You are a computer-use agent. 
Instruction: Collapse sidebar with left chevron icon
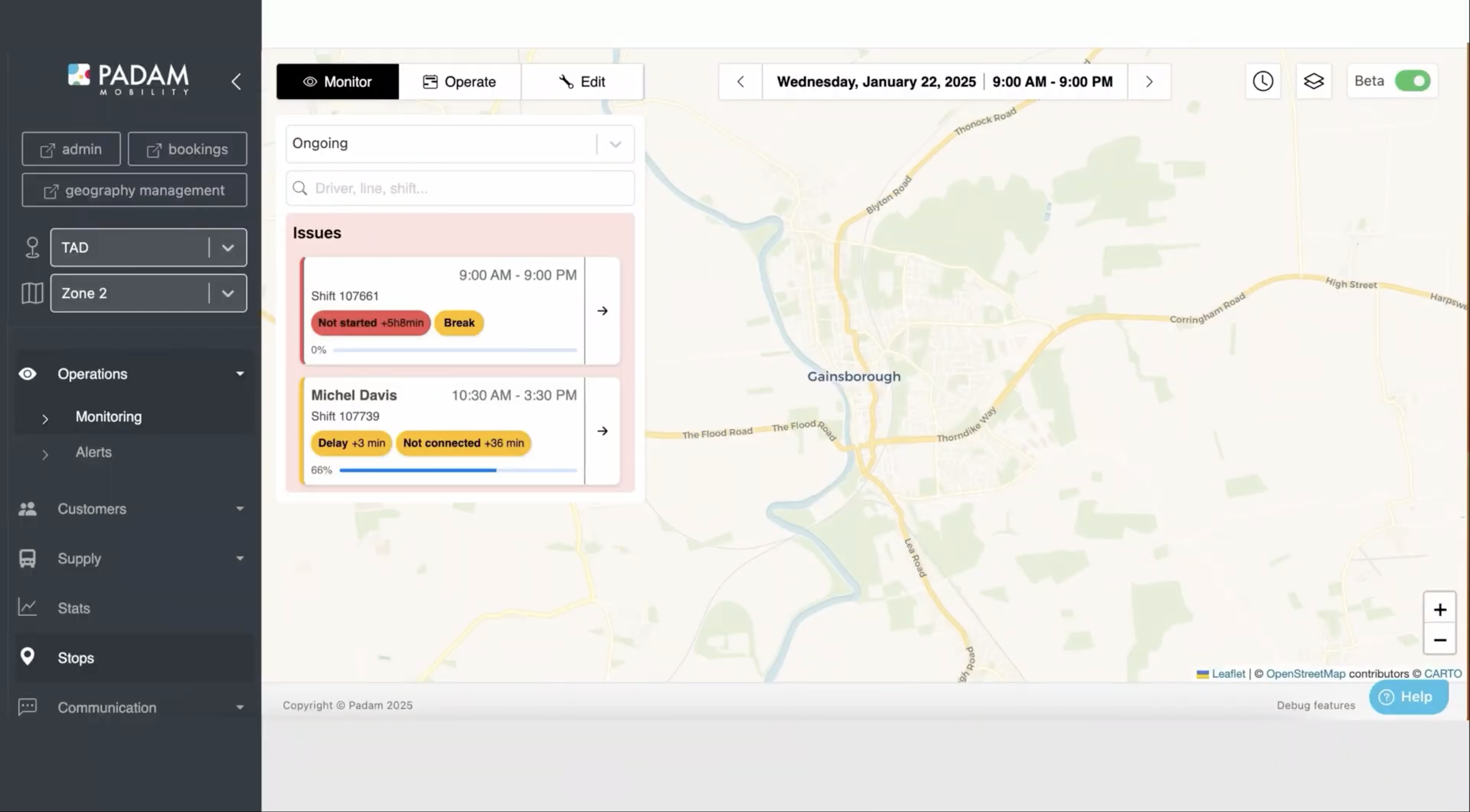[x=236, y=82]
